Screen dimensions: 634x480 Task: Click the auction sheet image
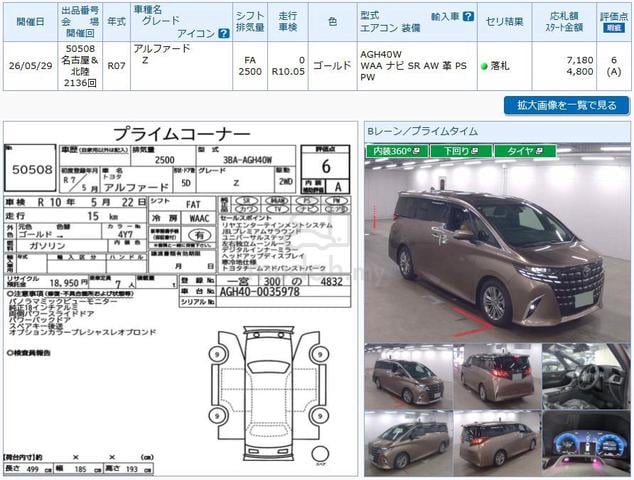[x=180, y=298]
